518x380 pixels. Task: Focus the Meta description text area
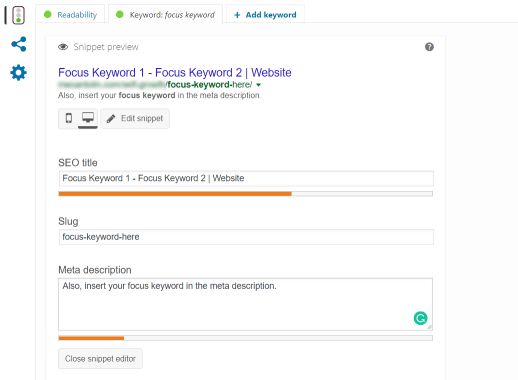[246, 304]
